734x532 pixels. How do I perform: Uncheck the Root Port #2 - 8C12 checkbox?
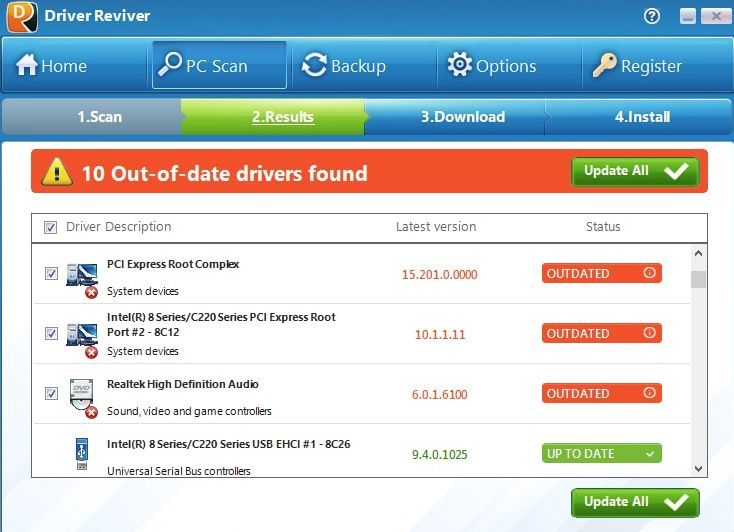pos(51,333)
